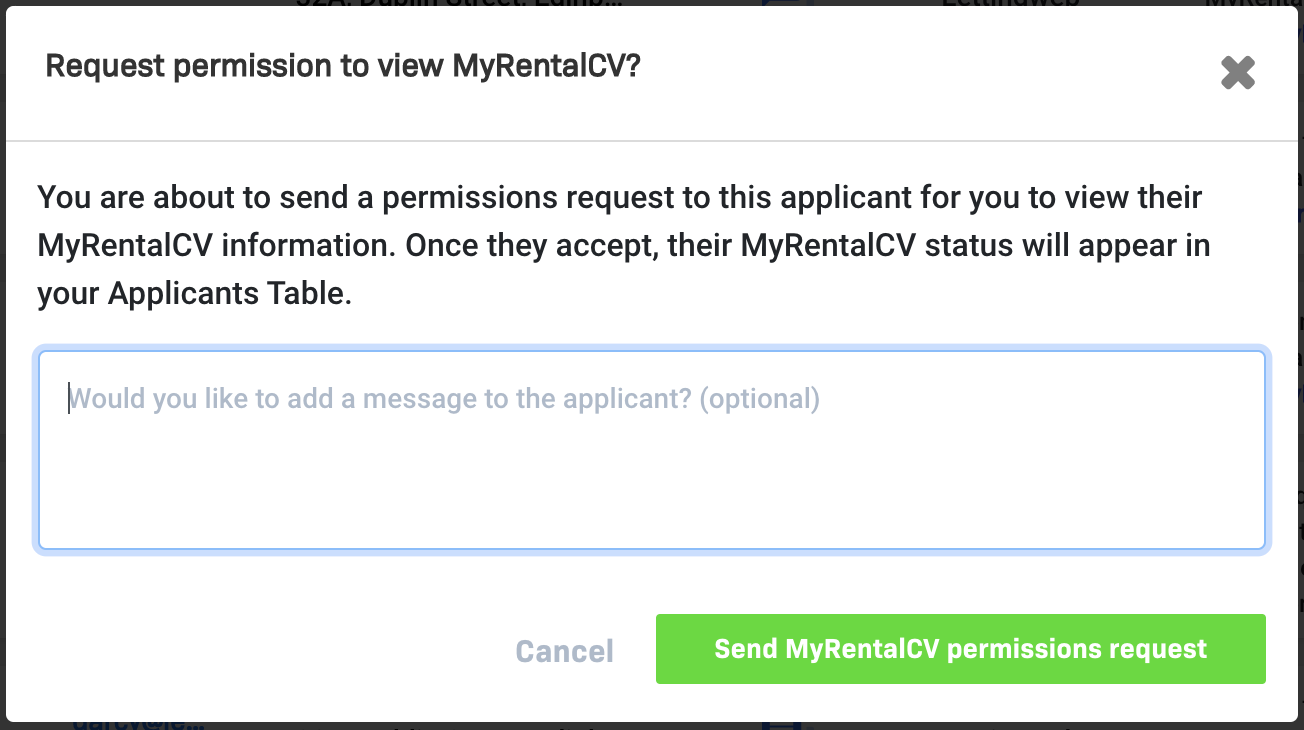The width and height of the screenshot is (1304, 730).
Task: Click the "Request permission to view MyRentalCV?" heading
Action: tap(343, 67)
